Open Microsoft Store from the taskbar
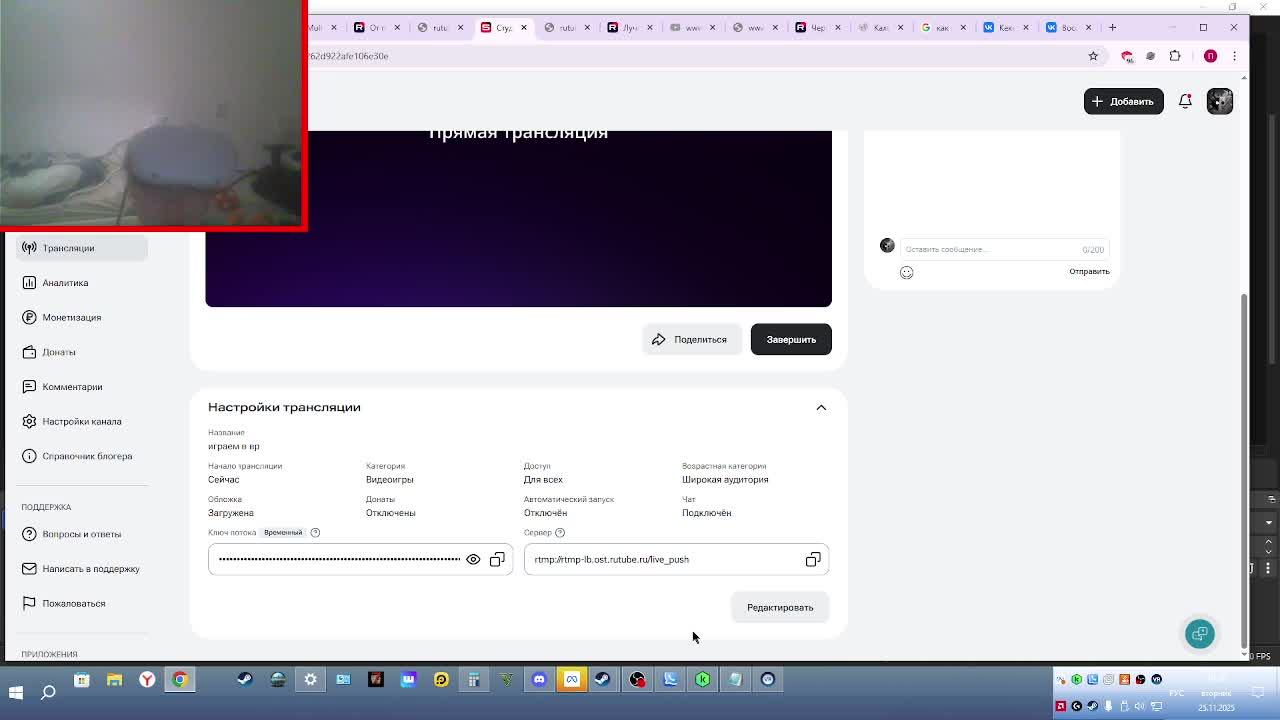The image size is (1280, 720). (82, 680)
